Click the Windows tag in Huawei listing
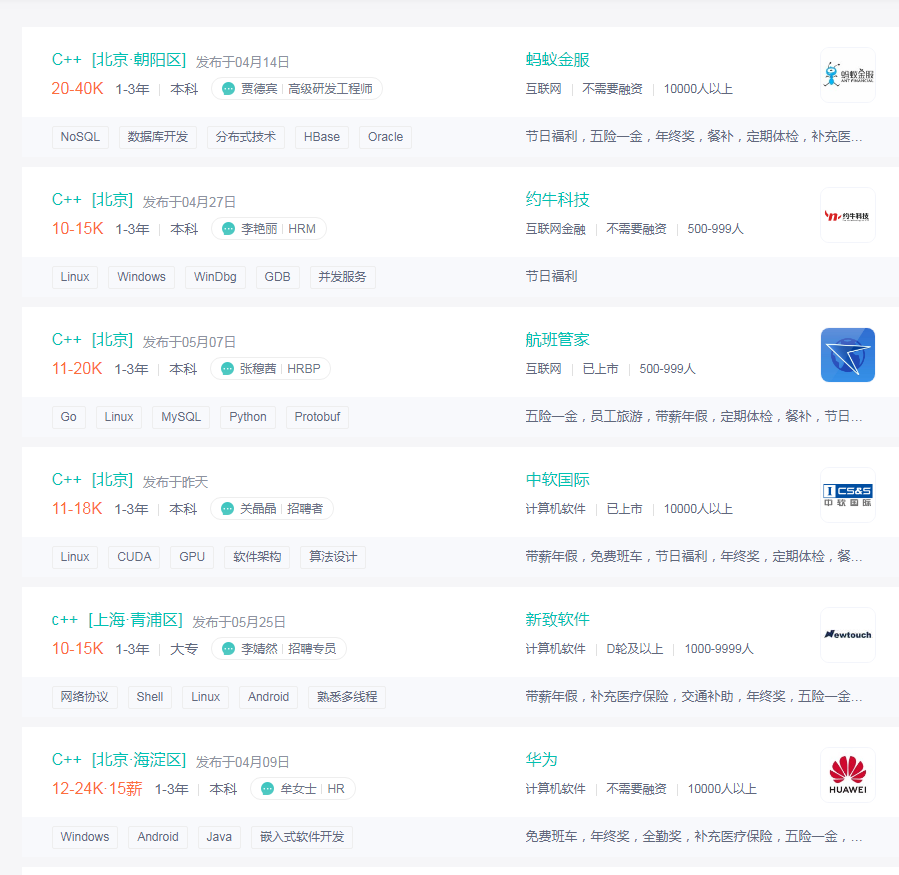This screenshot has width=899, height=875. point(85,837)
